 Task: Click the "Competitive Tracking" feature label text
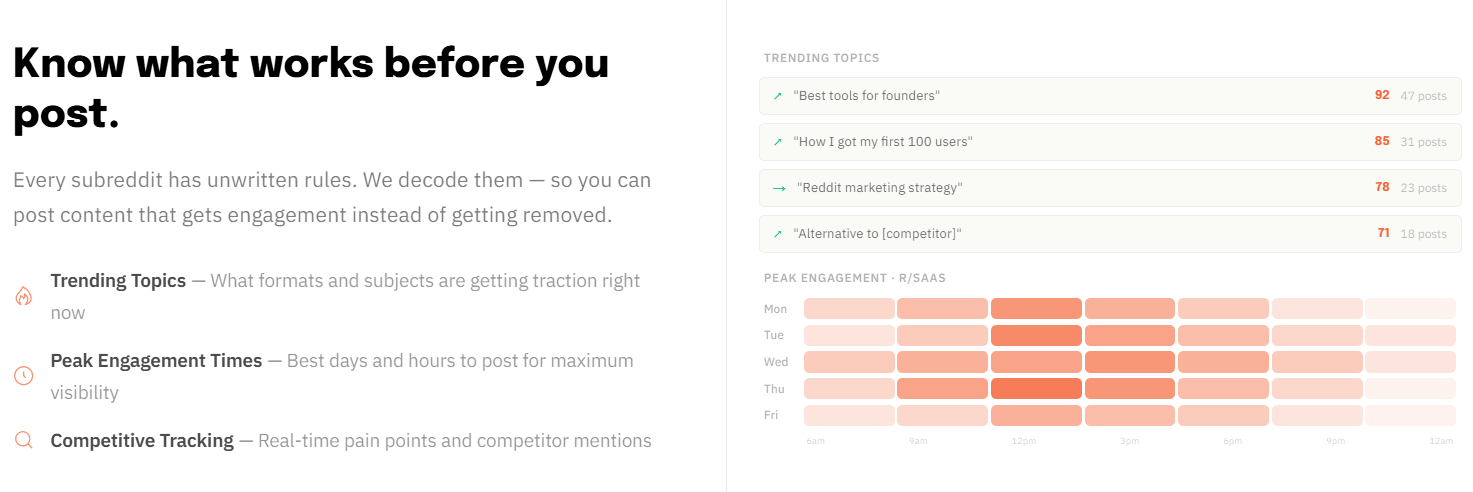pyautogui.click(x=142, y=441)
